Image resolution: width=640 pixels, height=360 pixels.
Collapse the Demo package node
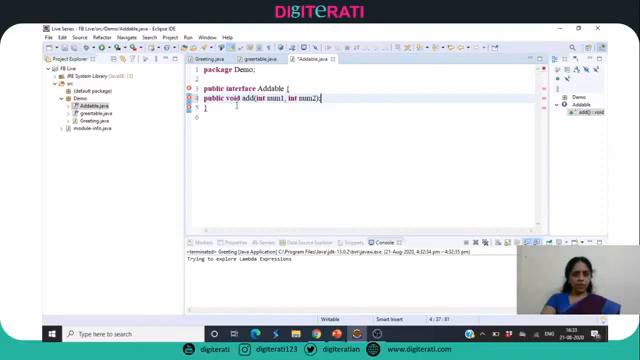pos(62,99)
